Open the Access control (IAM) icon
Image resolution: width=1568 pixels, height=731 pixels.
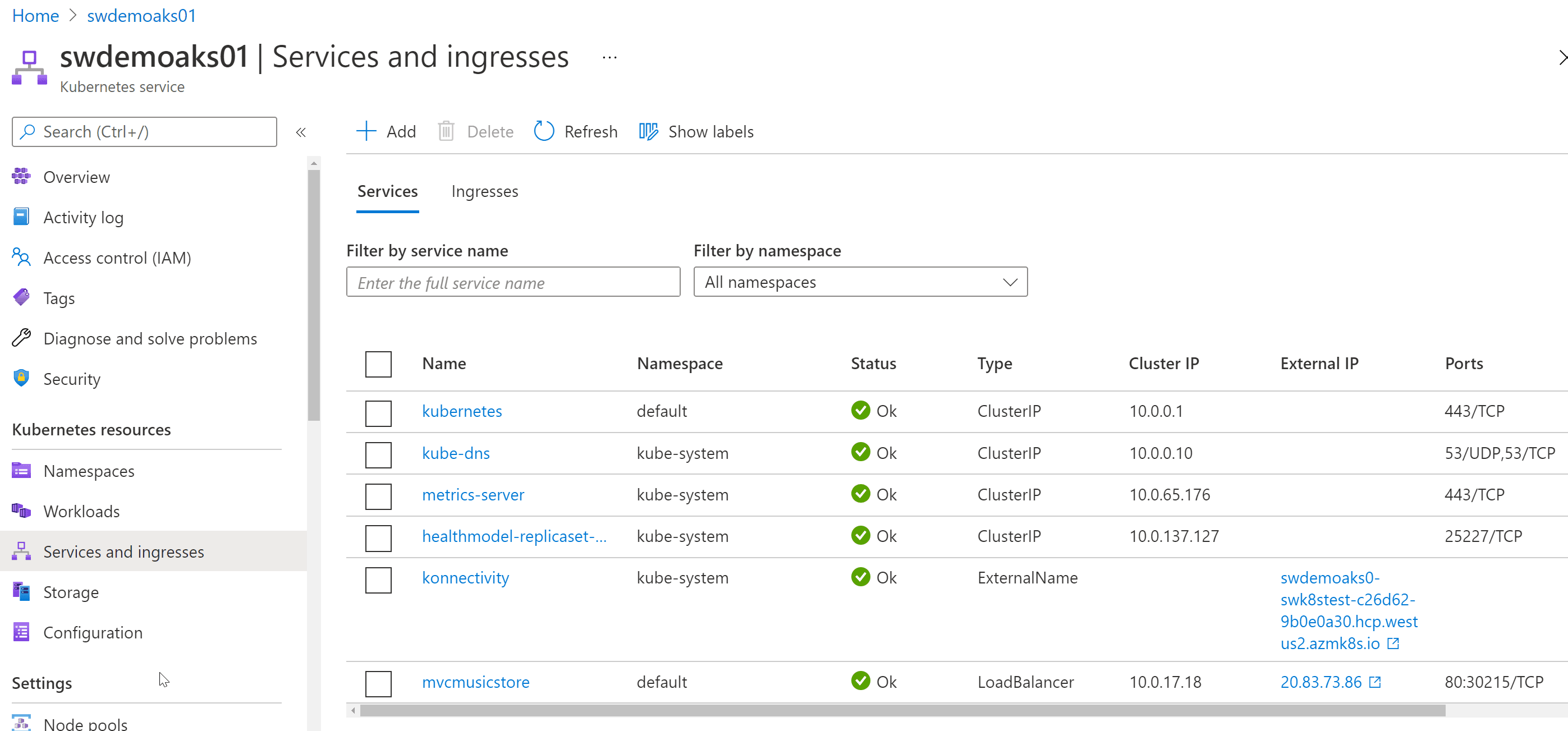coord(21,257)
